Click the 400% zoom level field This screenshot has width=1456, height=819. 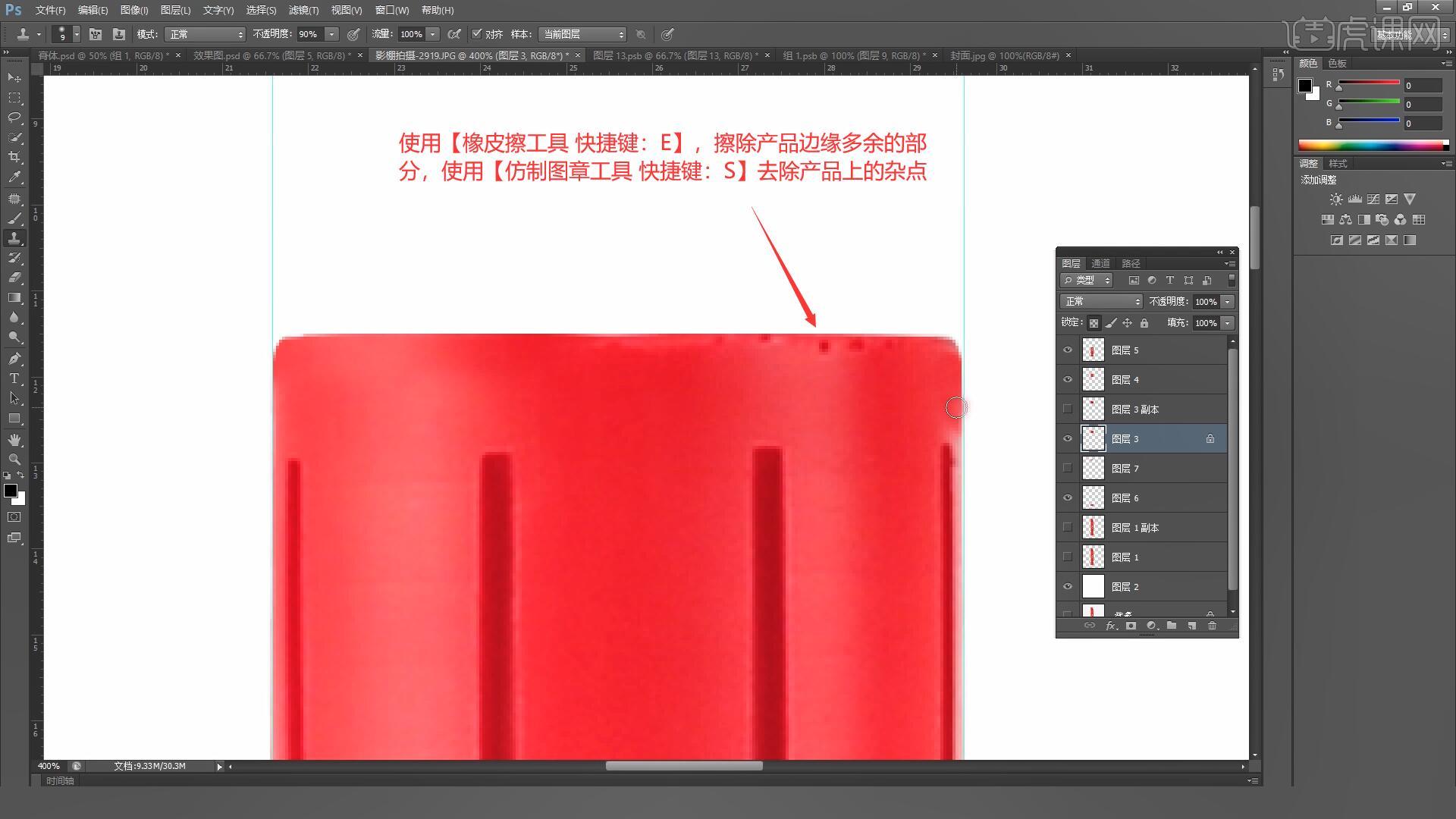coord(50,766)
